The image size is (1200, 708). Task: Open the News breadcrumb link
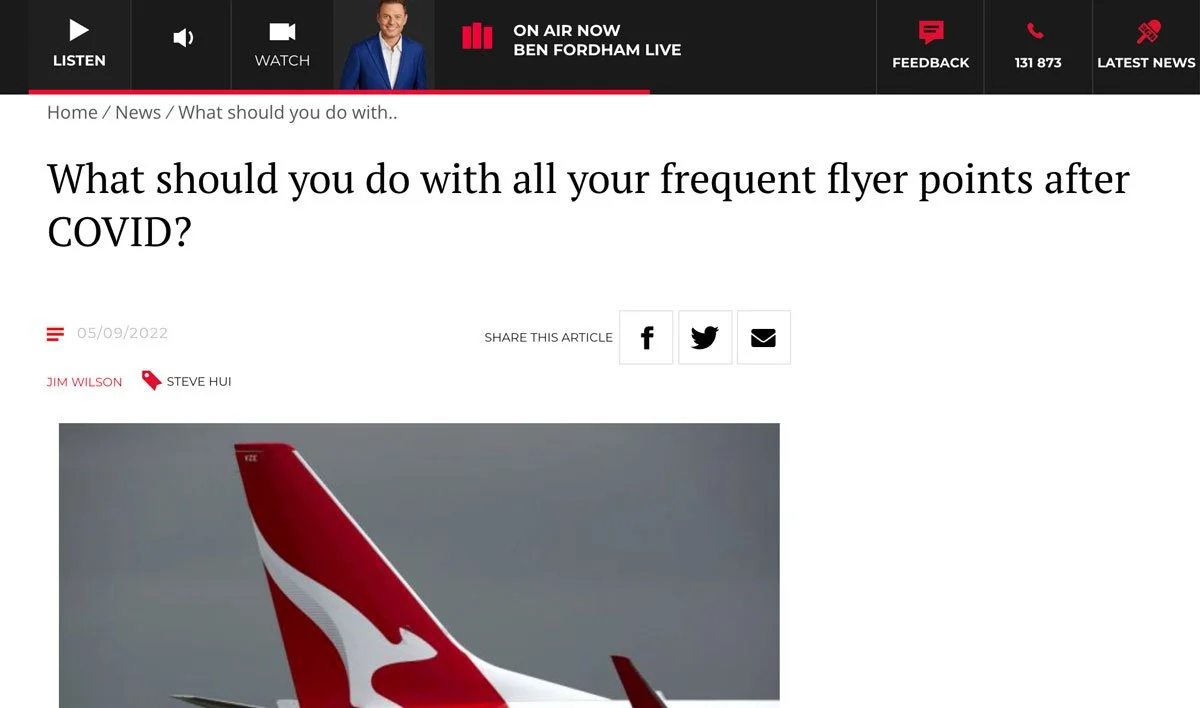pyautogui.click(x=138, y=112)
